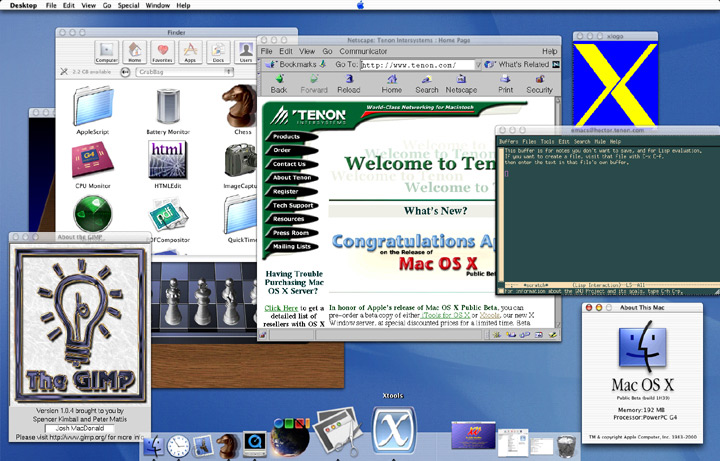Open Emacs Files menu

click(x=529, y=142)
